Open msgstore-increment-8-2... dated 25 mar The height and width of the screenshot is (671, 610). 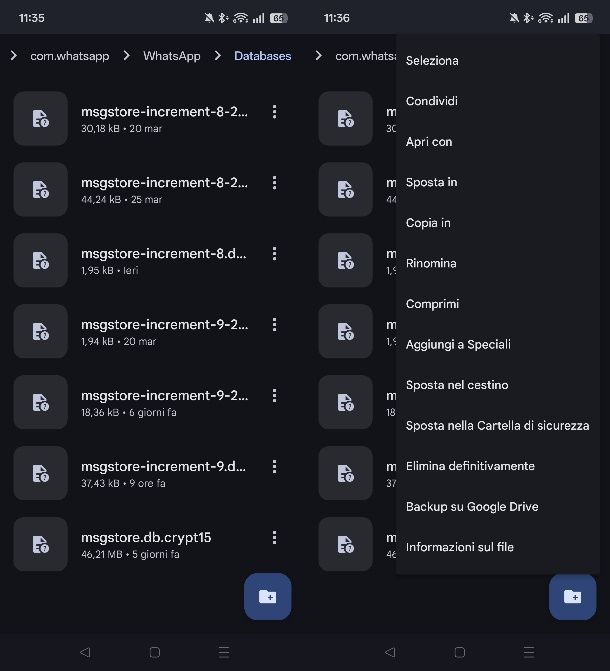[x=164, y=183]
